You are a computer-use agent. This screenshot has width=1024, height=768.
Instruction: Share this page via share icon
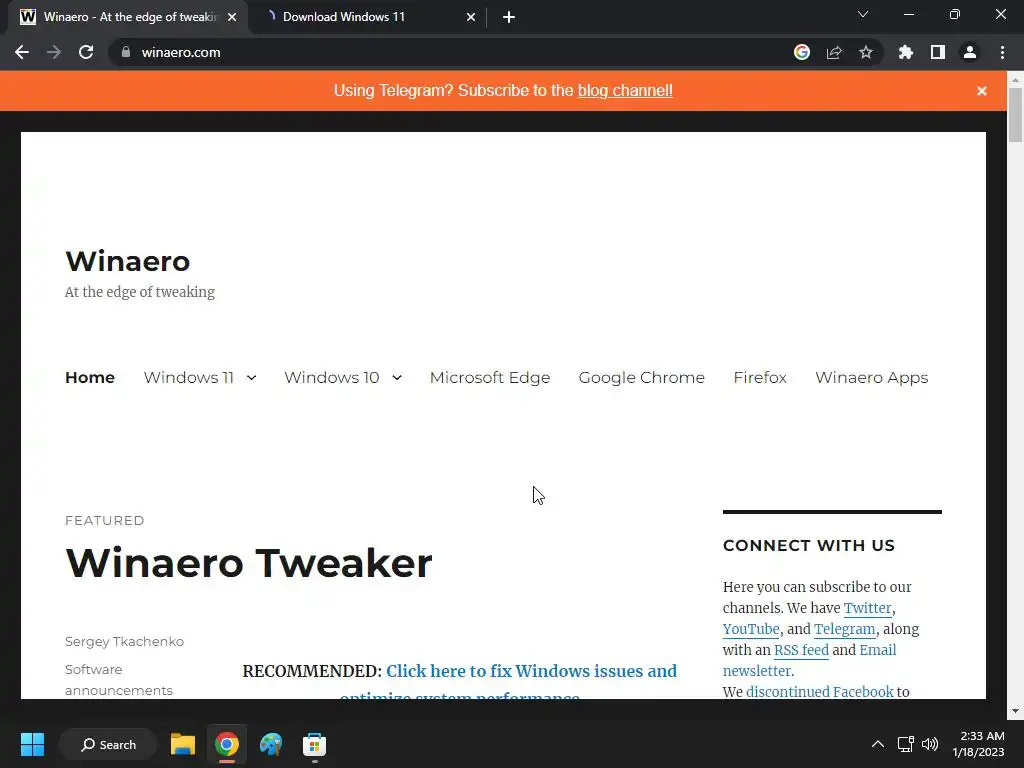(834, 52)
